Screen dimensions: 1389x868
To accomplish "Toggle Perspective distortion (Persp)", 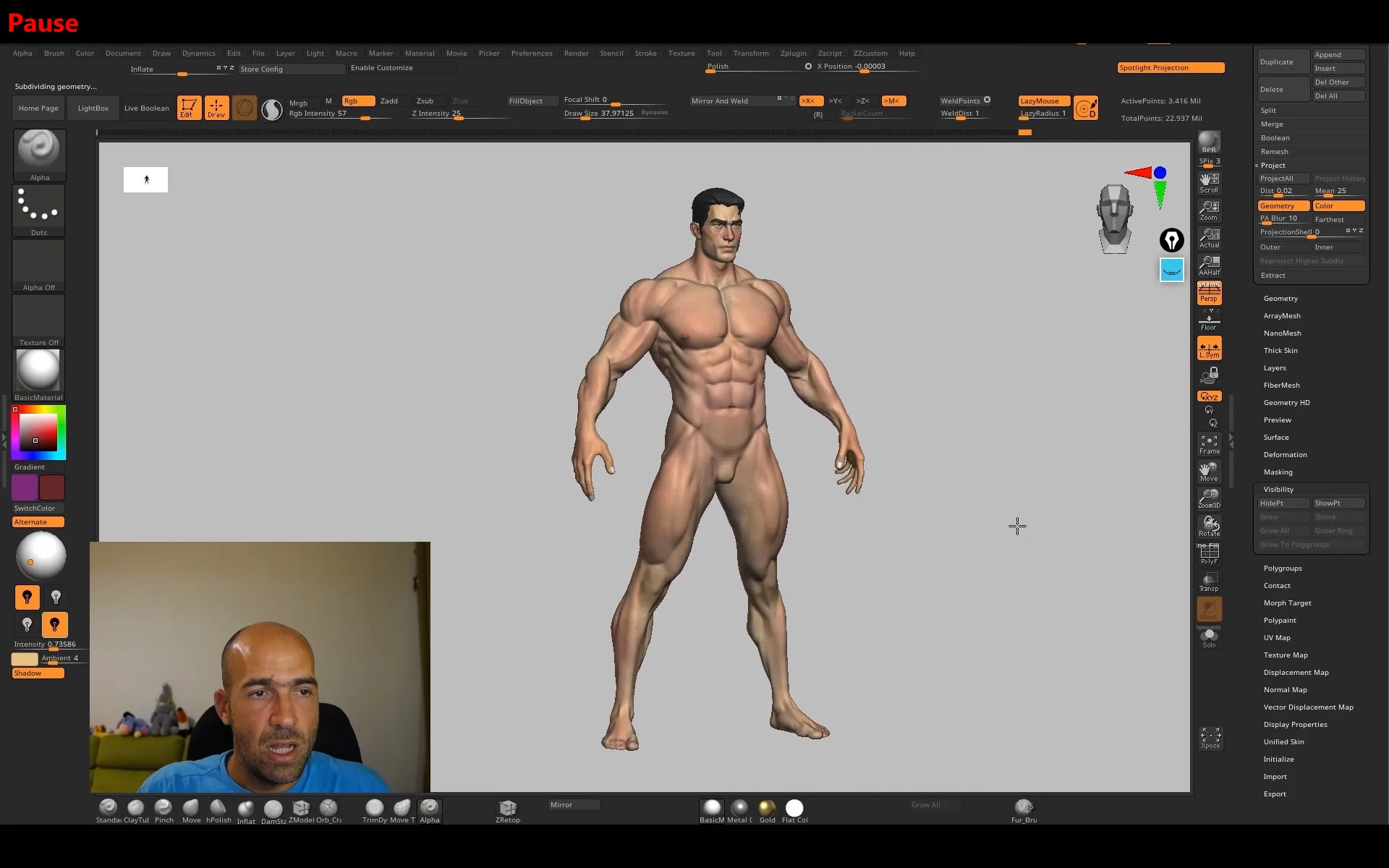I will [1209, 293].
